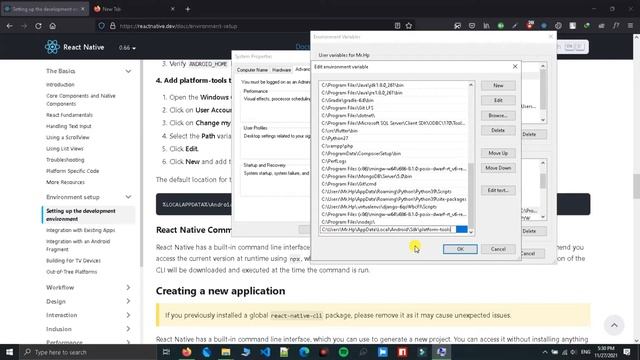Click the Edit text... button
Viewport: 640px width, 360px height.
[498, 190]
